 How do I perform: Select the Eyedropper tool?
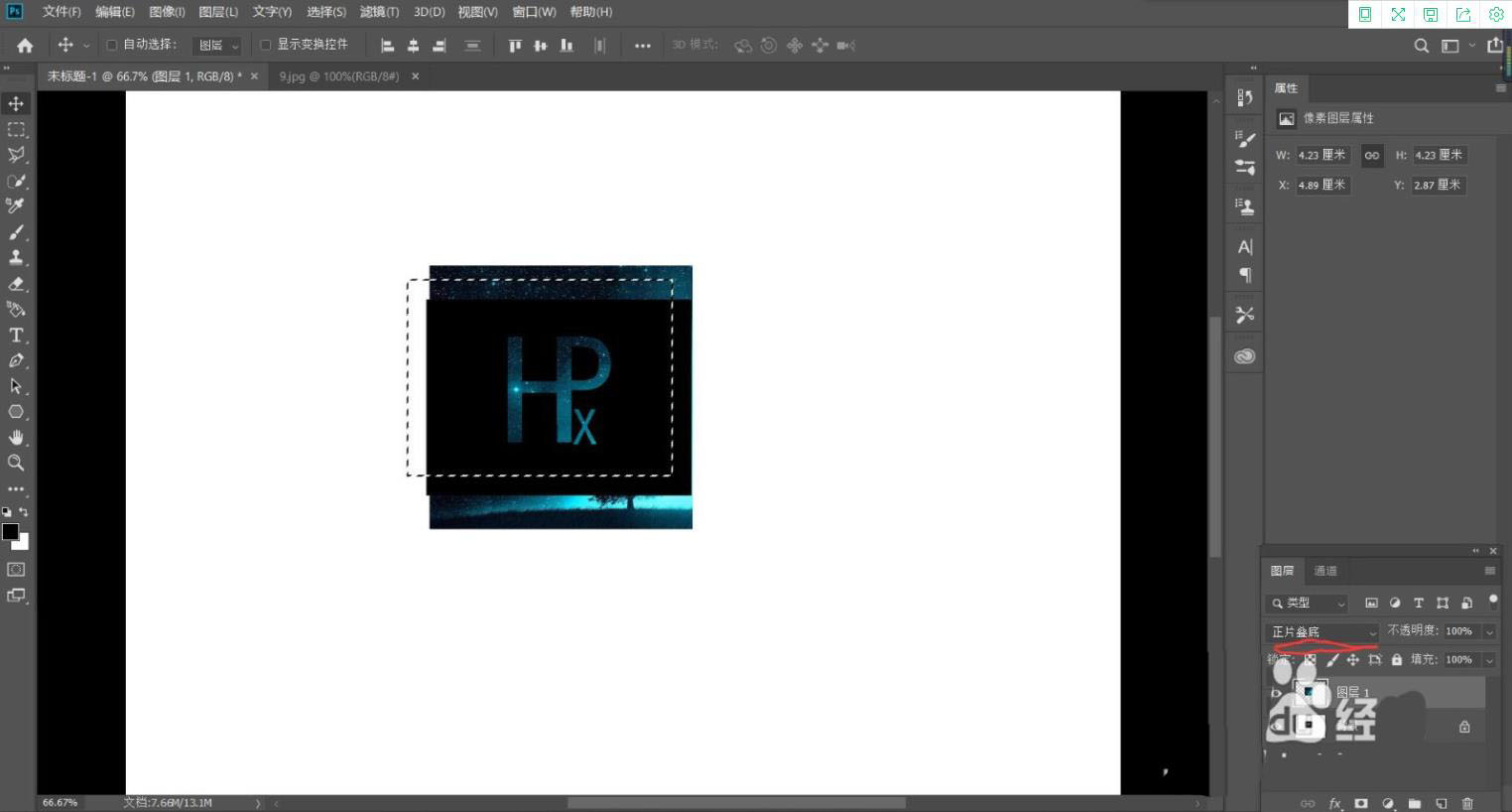(16, 206)
